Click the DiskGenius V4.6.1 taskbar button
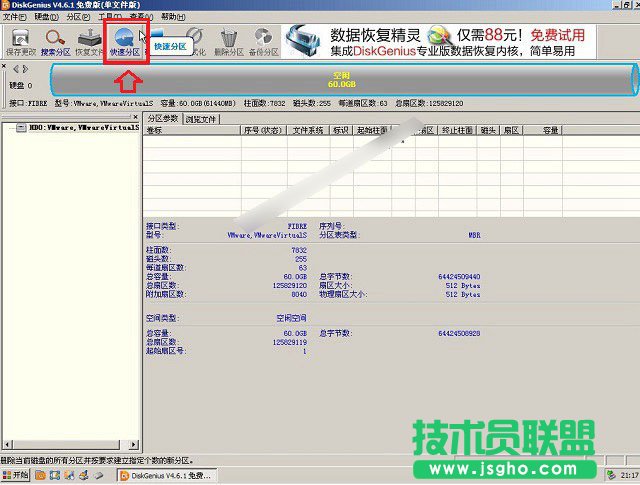 tap(167, 476)
